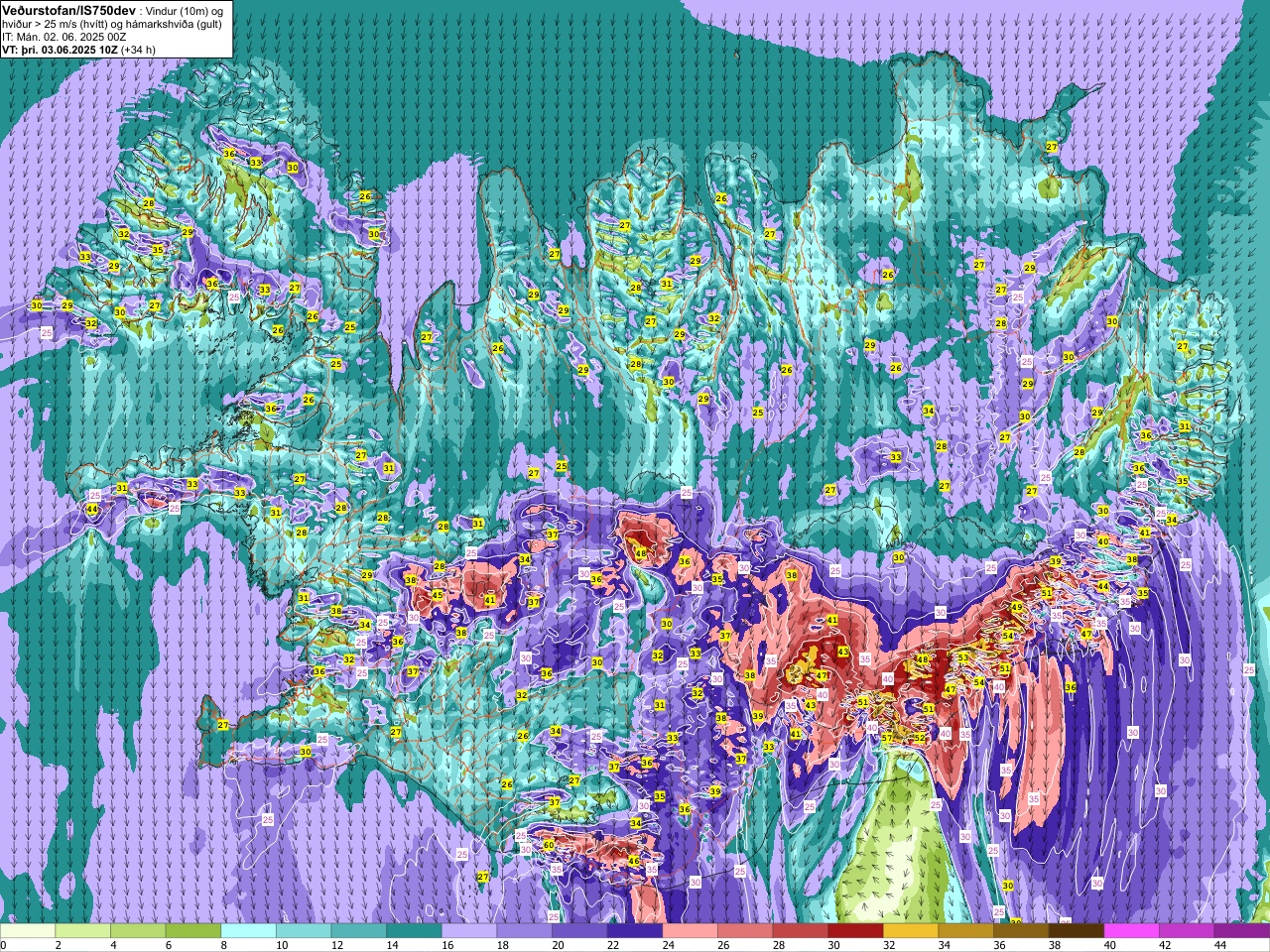
Task: Click the yellow '45' gust label
Action: pyautogui.click(x=437, y=595)
